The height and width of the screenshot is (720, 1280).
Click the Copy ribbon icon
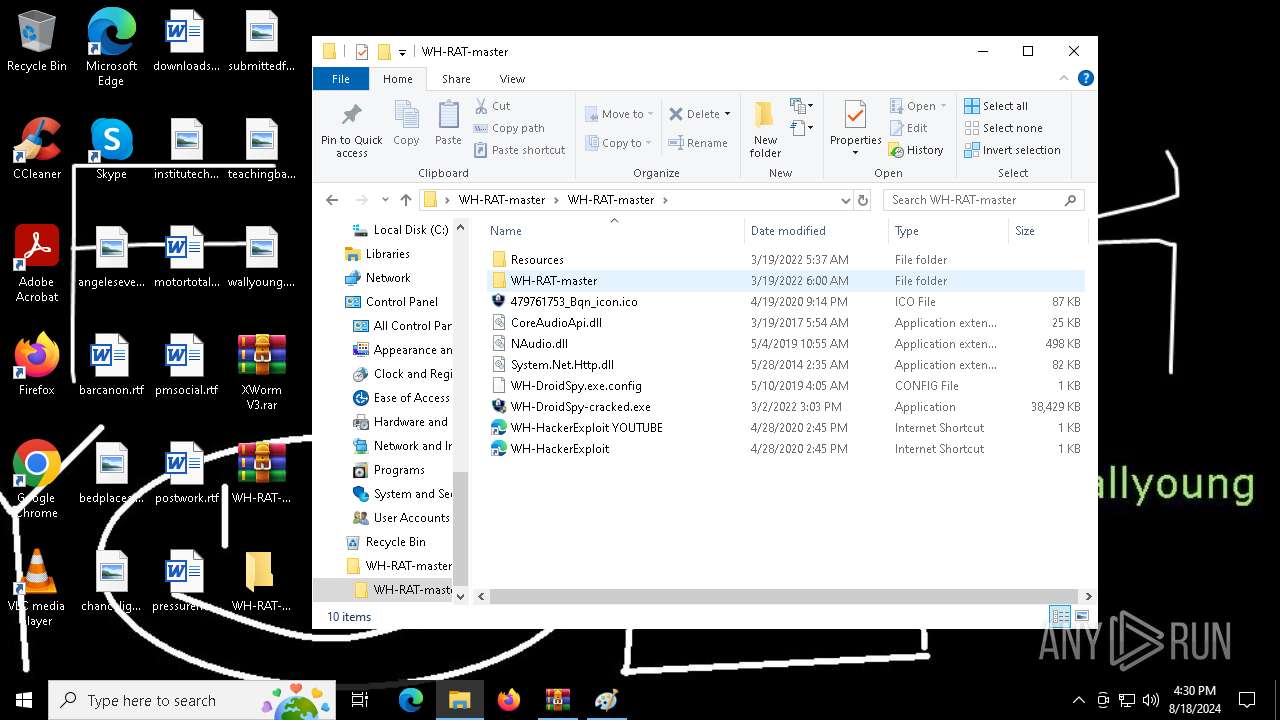click(x=406, y=124)
